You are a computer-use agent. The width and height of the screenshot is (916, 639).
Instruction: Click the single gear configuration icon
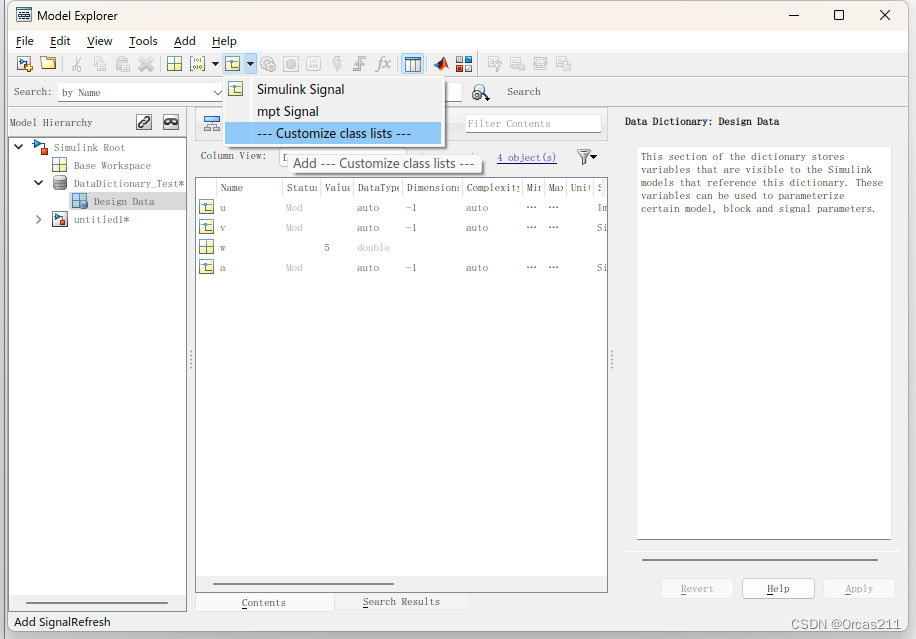pos(291,64)
